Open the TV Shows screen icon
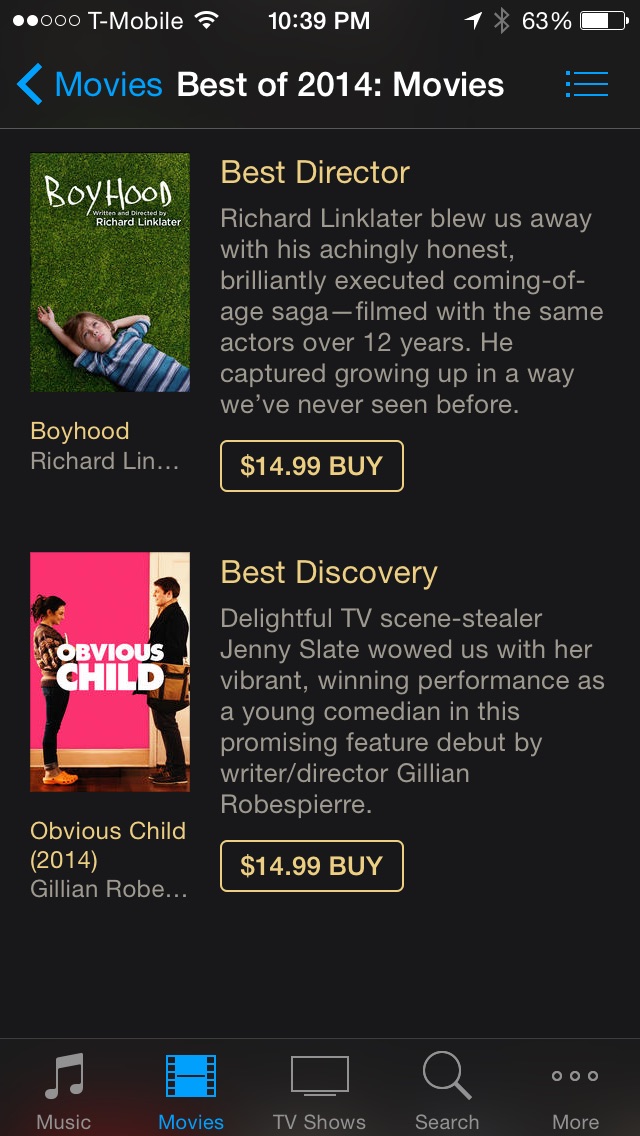This screenshot has height=1136, width=640. (319, 1076)
